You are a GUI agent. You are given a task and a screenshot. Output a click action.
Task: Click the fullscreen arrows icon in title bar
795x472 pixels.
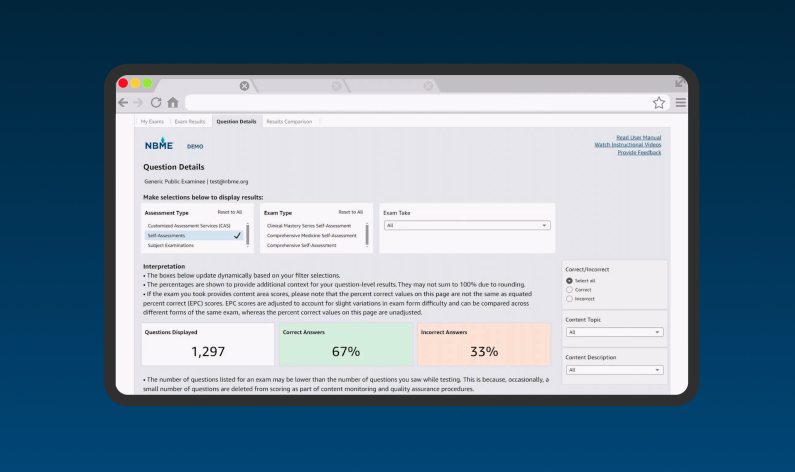680,82
